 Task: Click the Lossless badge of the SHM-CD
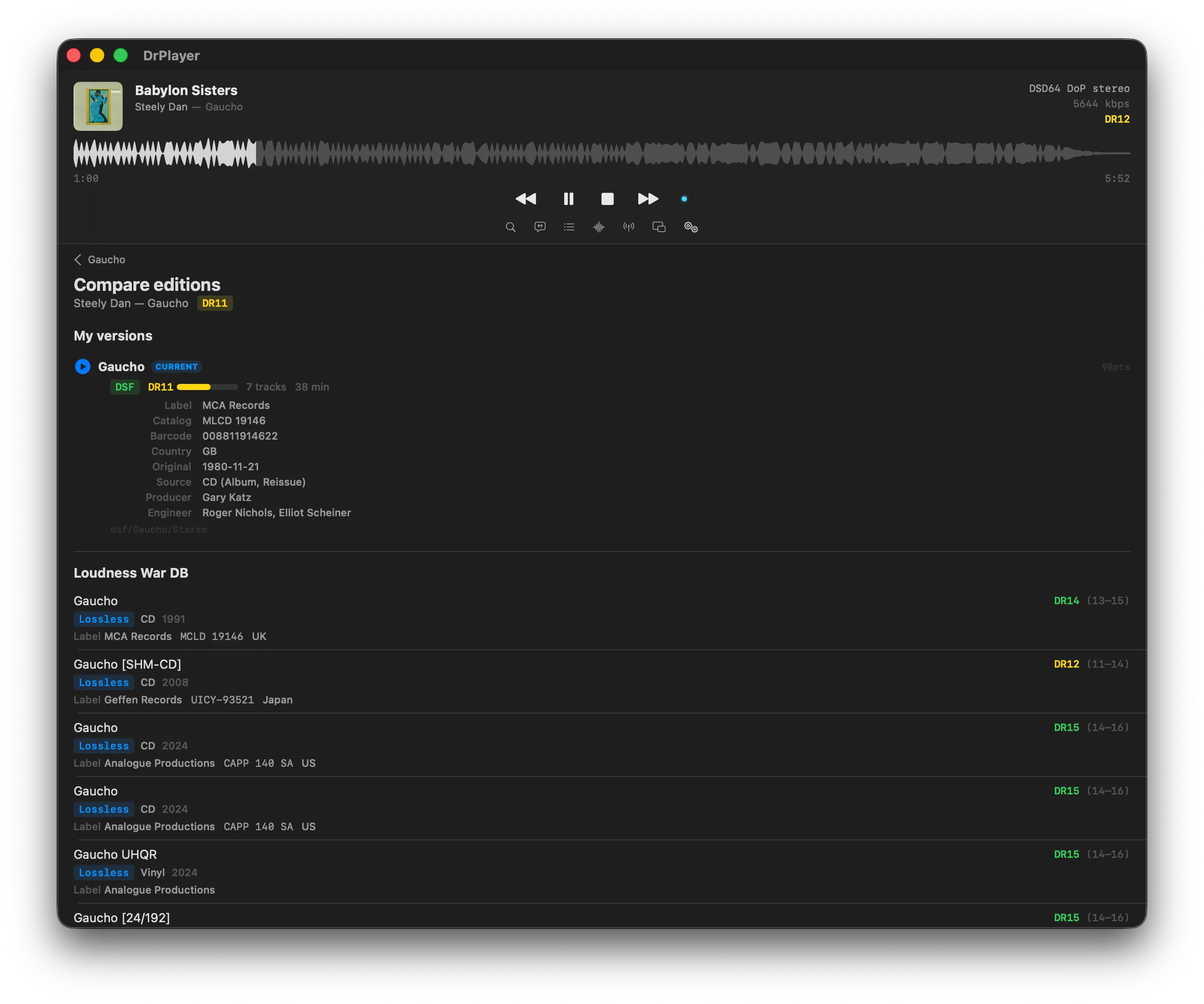coord(104,682)
